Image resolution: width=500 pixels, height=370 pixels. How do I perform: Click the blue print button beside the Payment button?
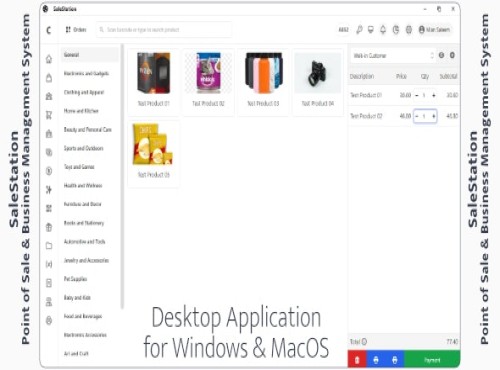point(395,359)
